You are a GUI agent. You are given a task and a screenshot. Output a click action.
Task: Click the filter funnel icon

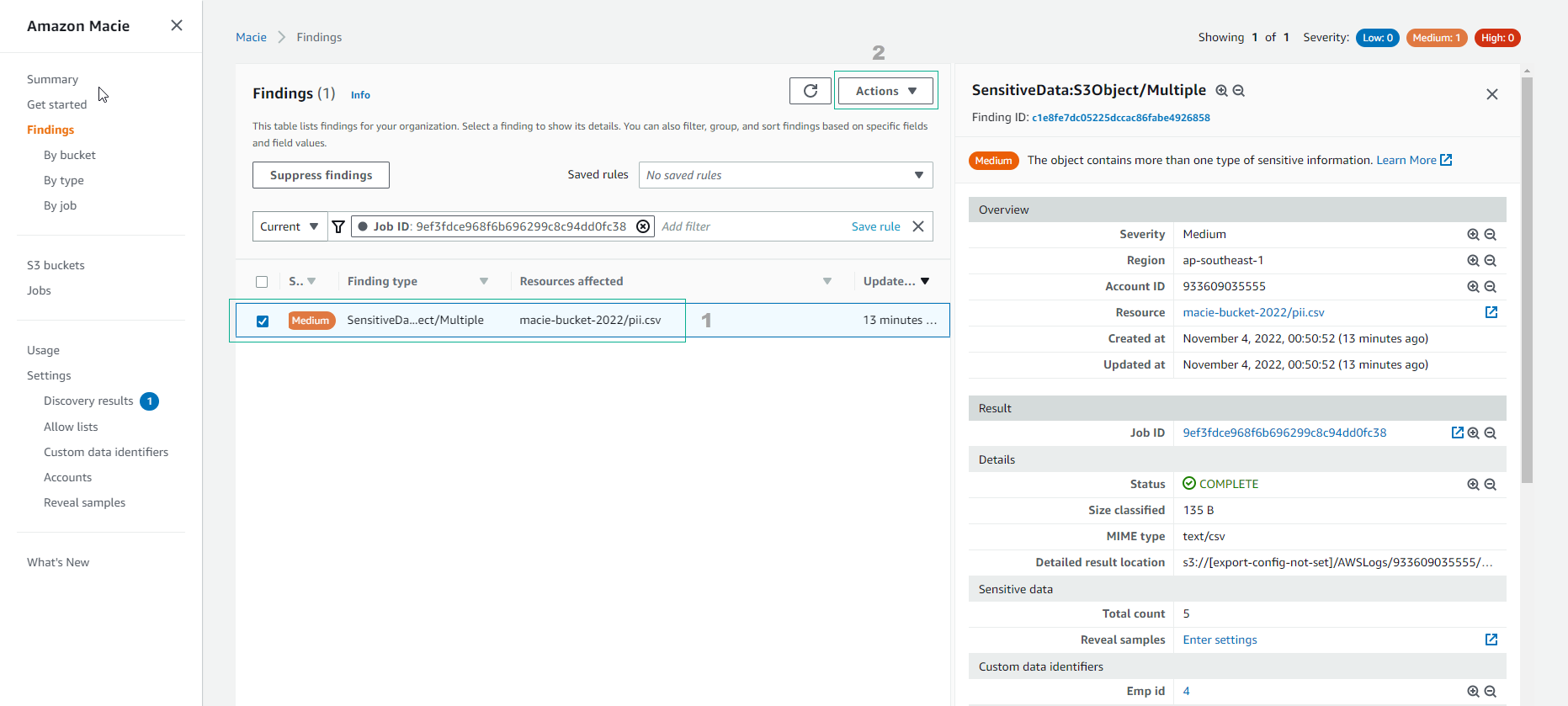point(338,226)
